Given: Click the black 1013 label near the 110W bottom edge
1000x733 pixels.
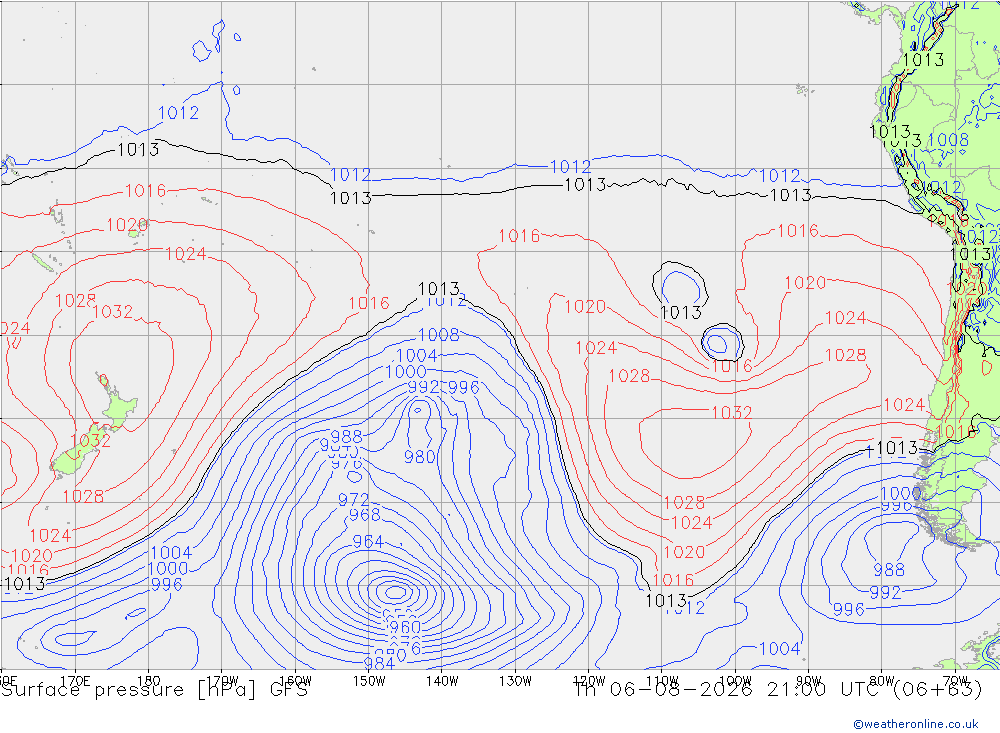Looking at the screenshot, I should coord(666,600).
